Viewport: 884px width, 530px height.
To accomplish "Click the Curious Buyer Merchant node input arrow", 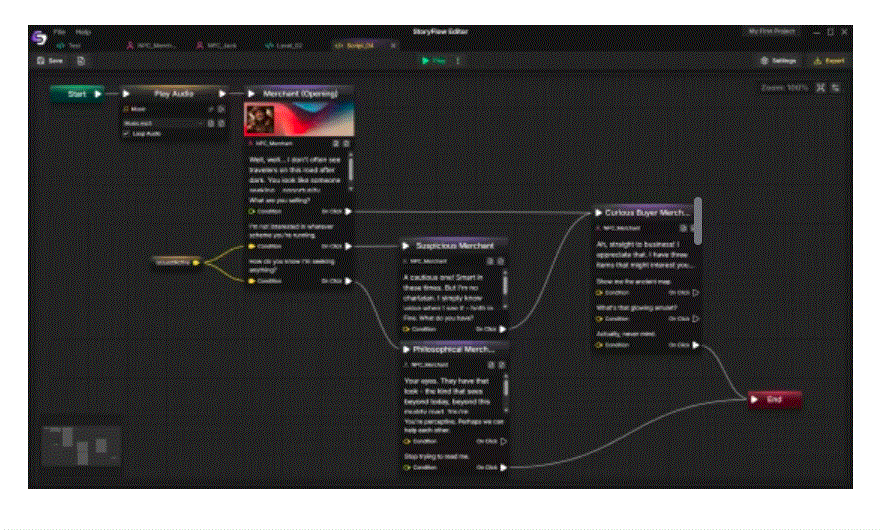I will (598, 213).
